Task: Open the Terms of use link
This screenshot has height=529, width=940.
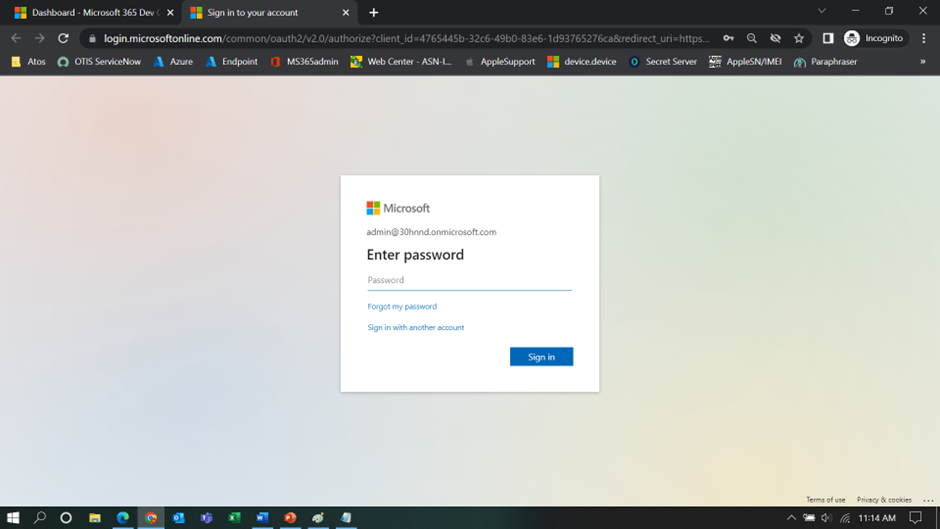Action: point(825,500)
